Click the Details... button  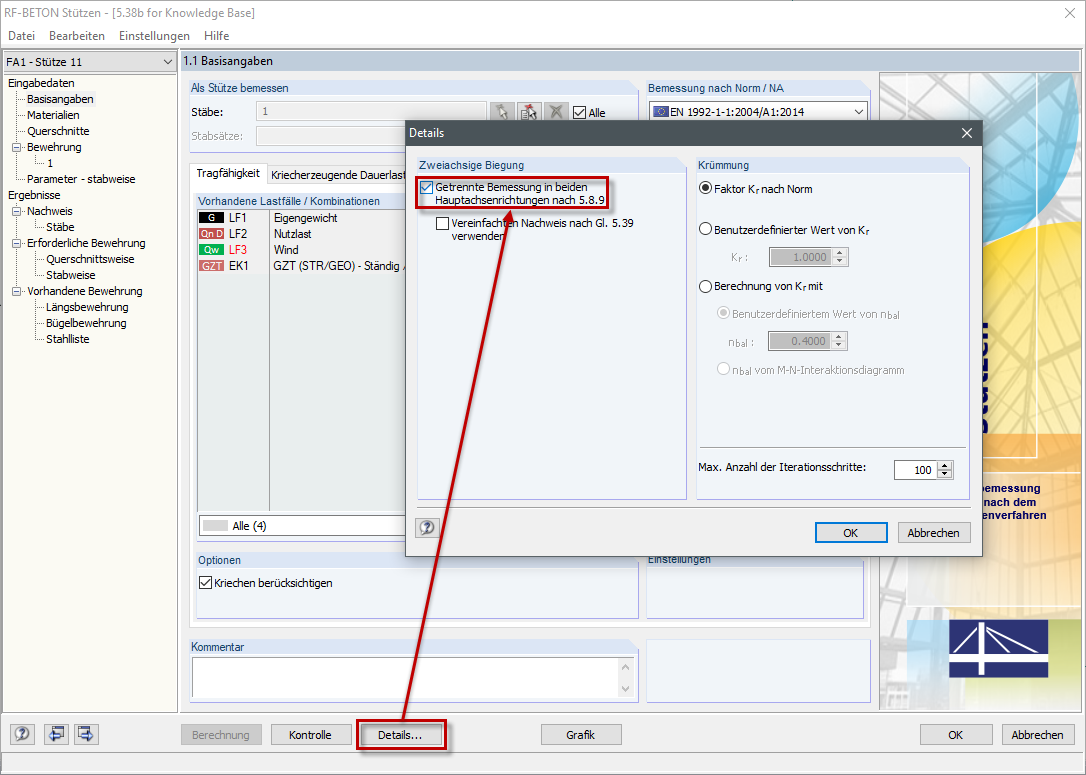[x=400, y=735]
